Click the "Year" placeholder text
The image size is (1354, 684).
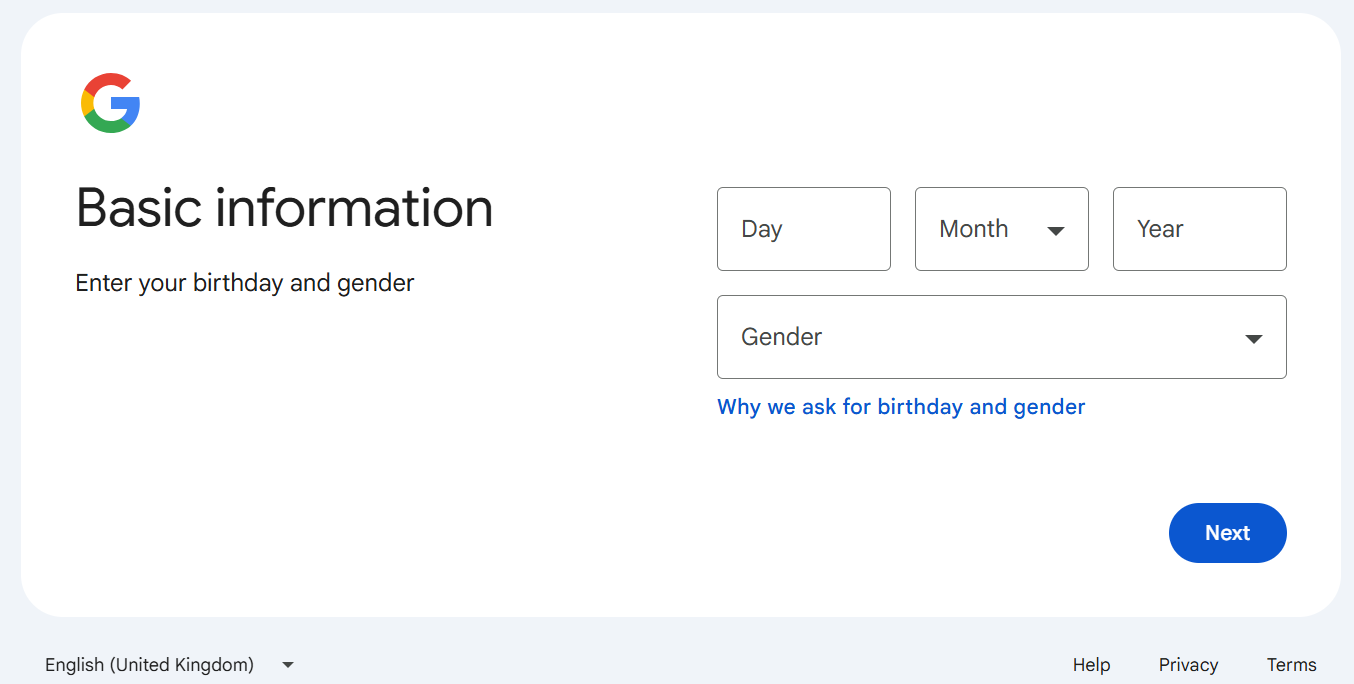1160,229
